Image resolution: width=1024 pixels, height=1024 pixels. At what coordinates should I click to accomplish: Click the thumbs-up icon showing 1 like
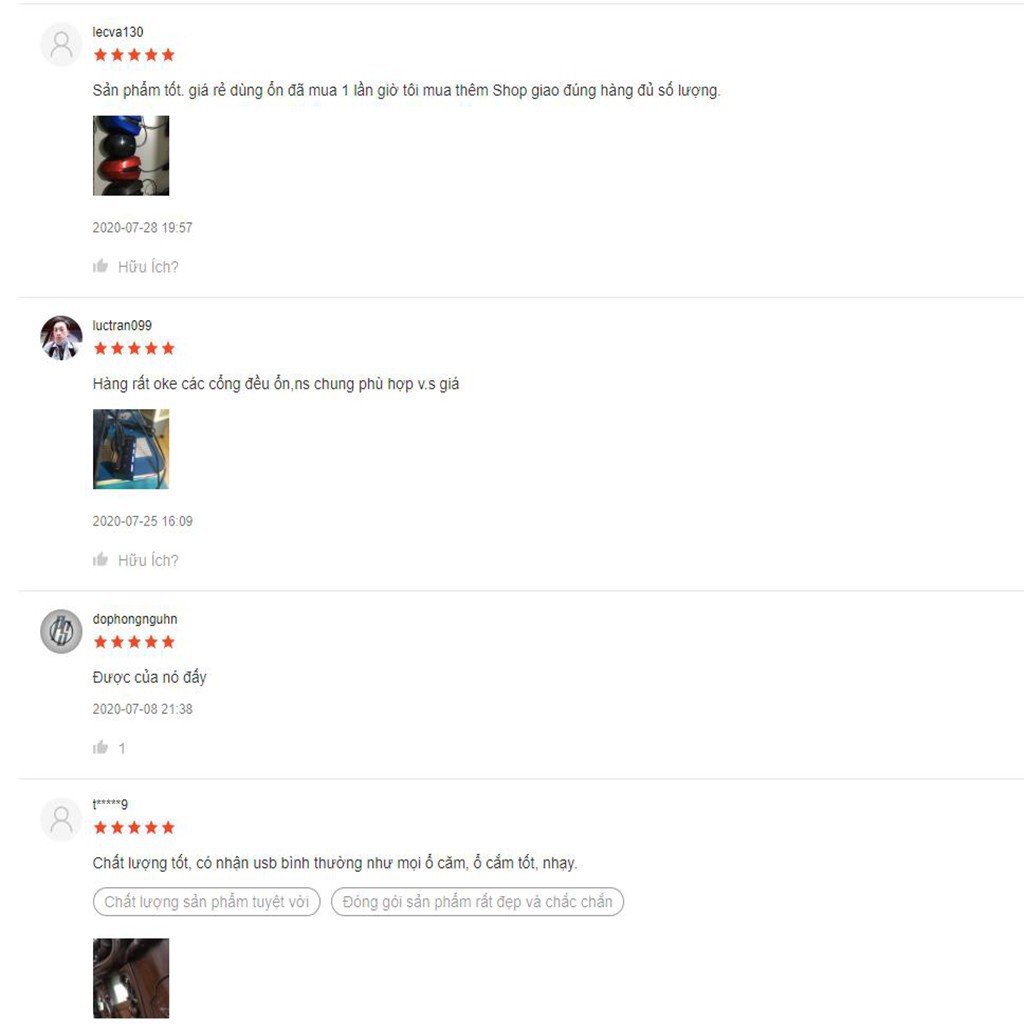click(x=100, y=747)
